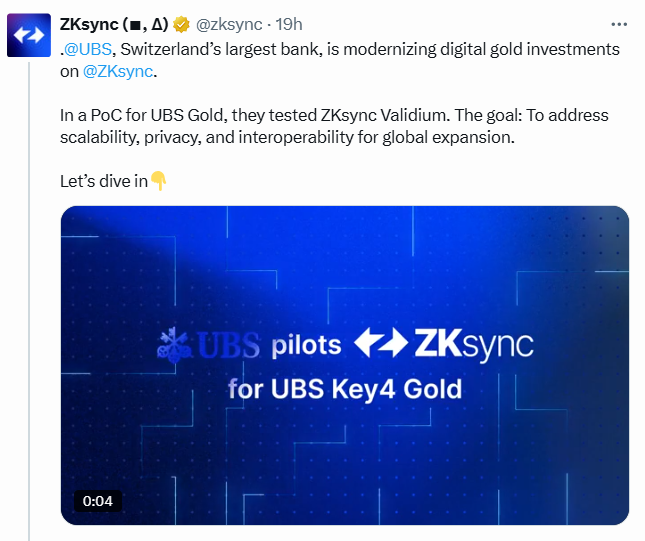Click the 0:04 video duration badge

[x=97, y=501]
